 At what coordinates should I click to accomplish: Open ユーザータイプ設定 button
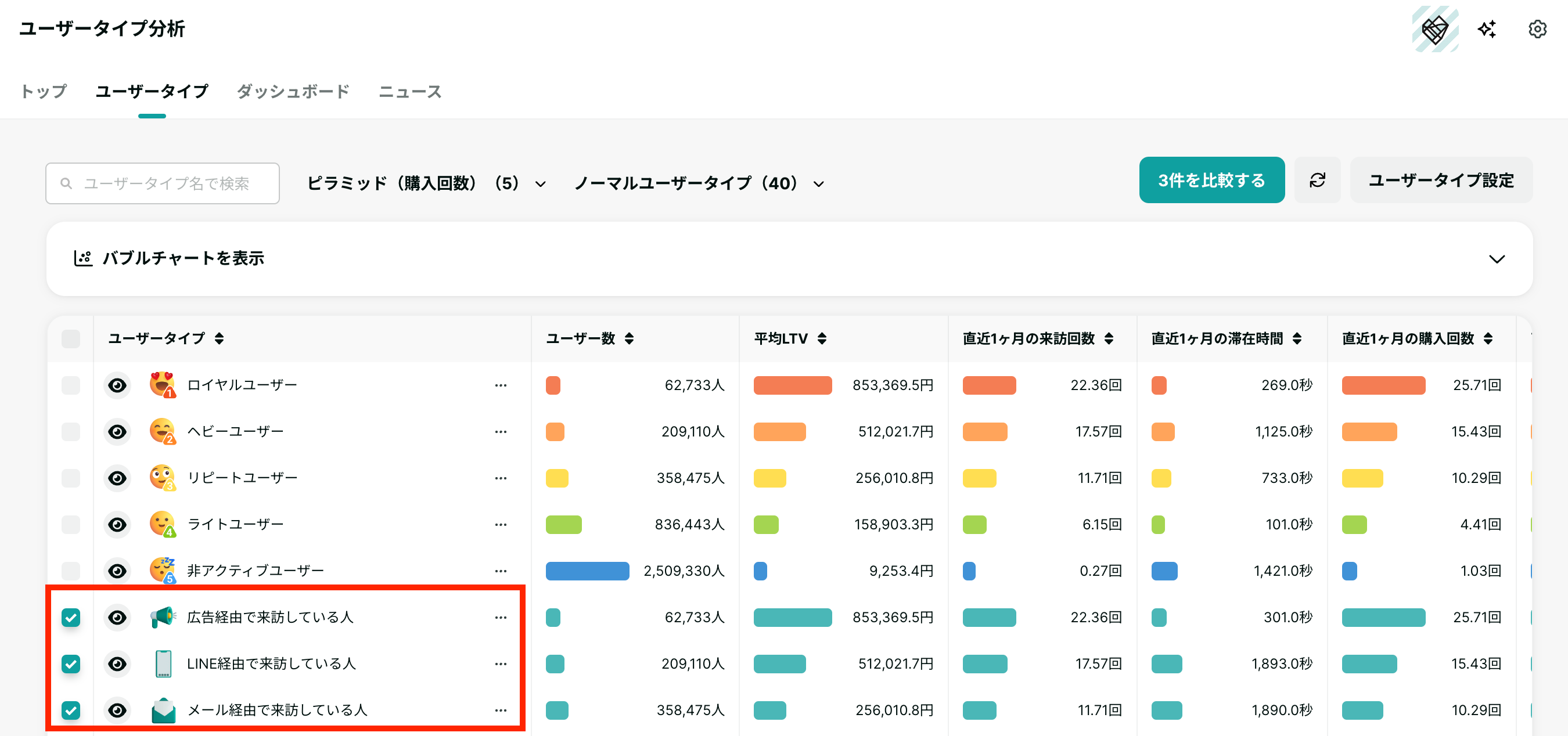coord(1441,180)
